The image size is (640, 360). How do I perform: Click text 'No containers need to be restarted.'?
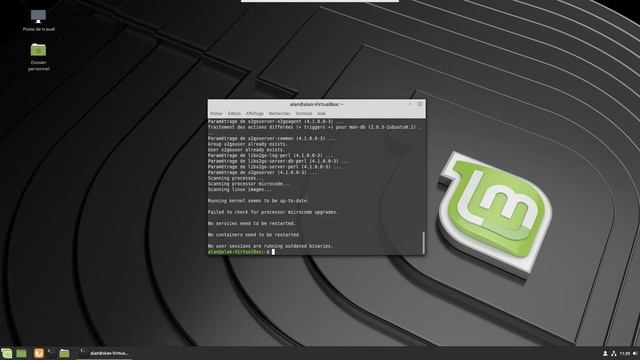tap(254, 235)
